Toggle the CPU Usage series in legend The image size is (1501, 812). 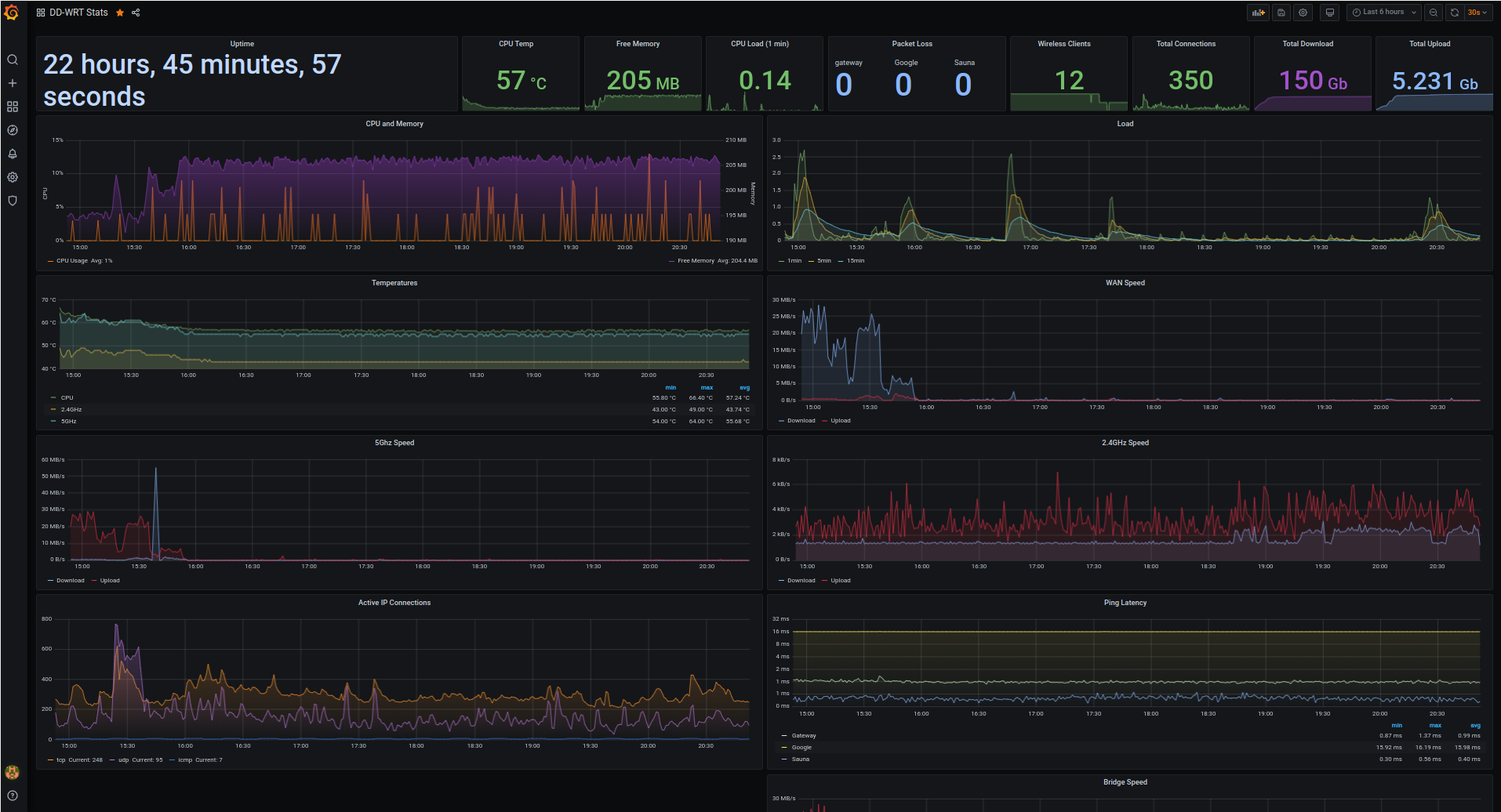[x=72, y=261]
